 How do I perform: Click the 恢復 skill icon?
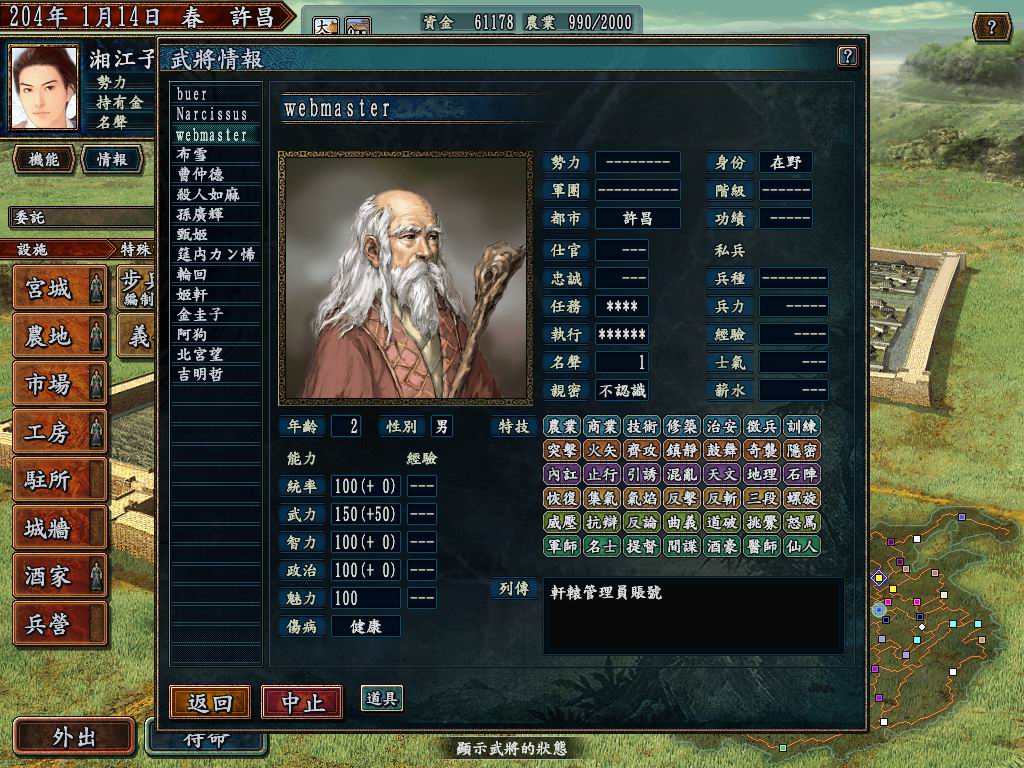(562, 498)
